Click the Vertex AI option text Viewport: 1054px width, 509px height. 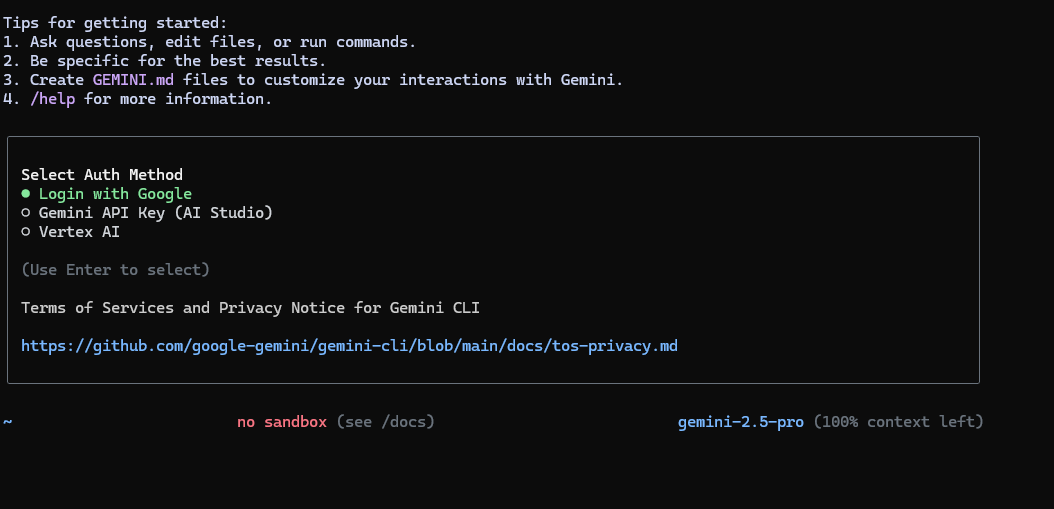pos(79,232)
